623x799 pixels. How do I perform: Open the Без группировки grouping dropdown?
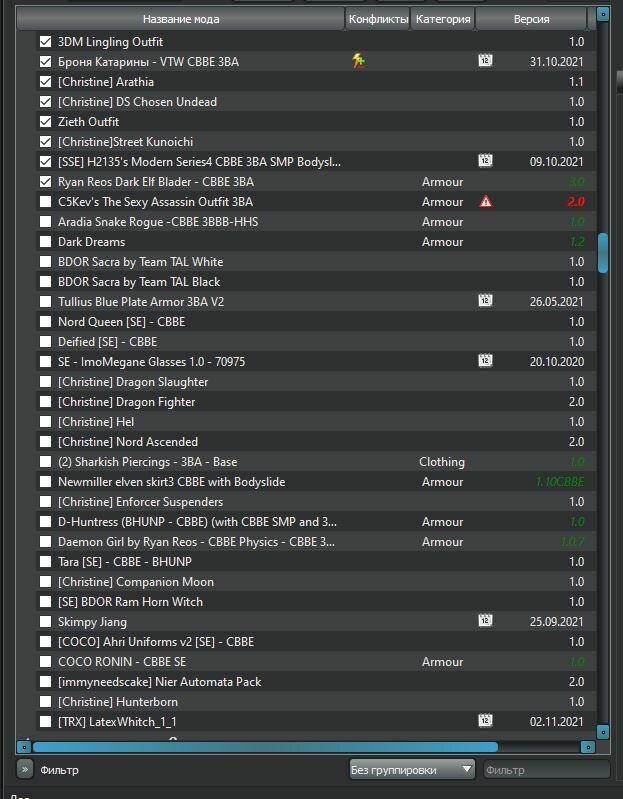tap(412, 769)
